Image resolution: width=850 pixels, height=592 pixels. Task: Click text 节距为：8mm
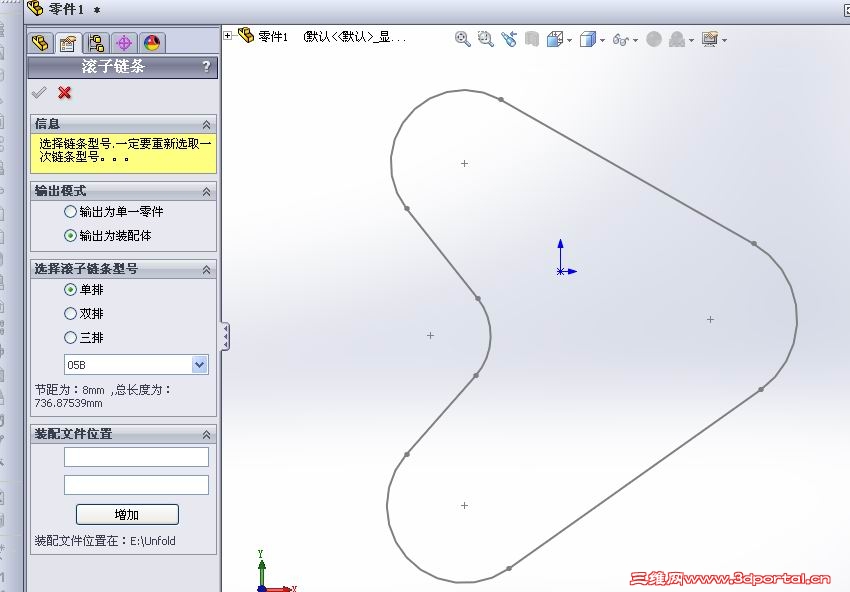69,390
